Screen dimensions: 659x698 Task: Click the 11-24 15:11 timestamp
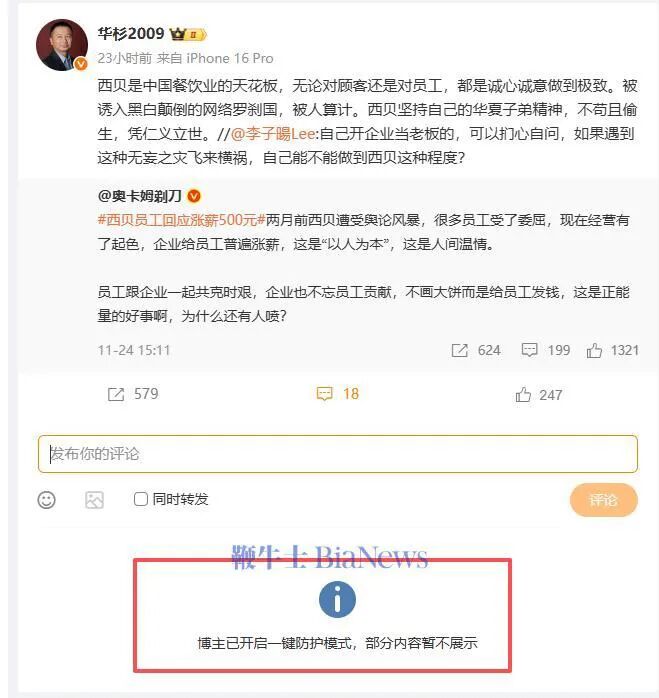(x=134, y=350)
